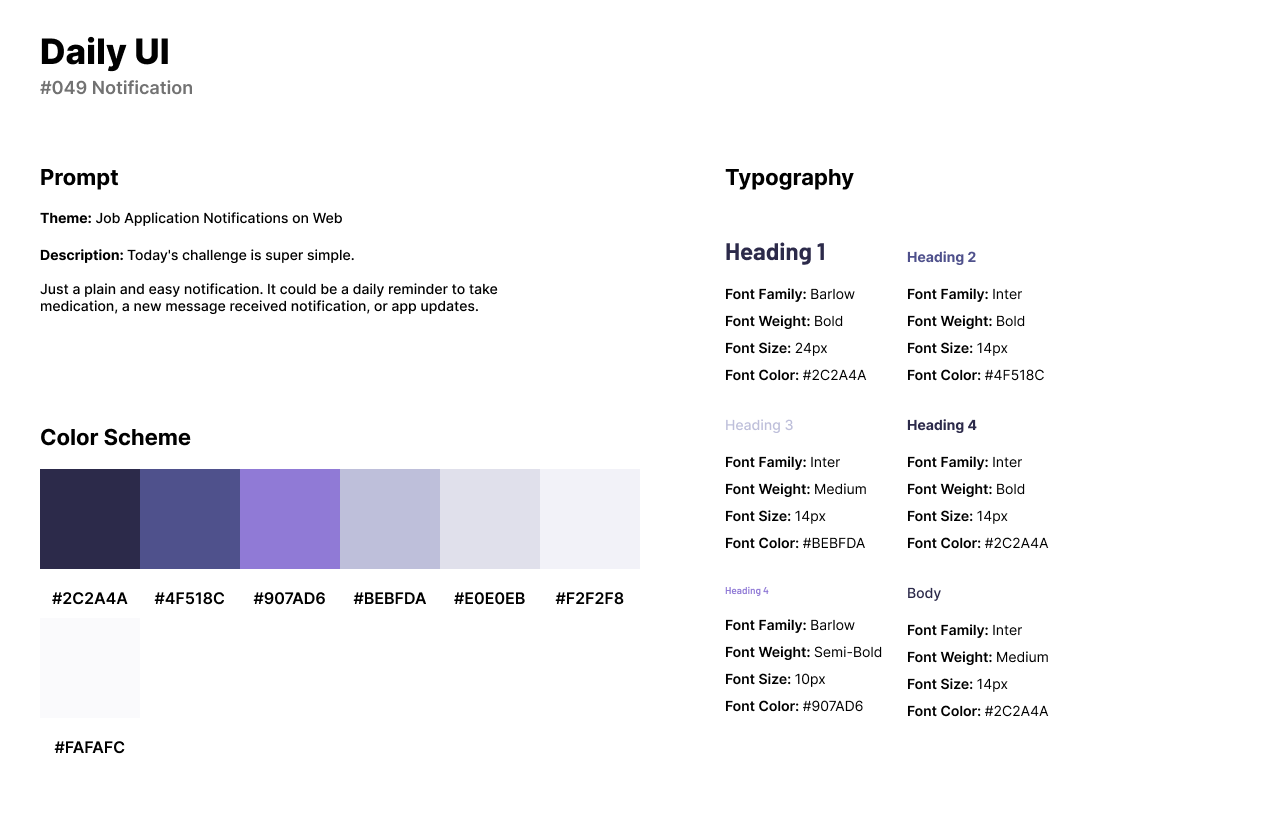Click the "Description:" label in the prompt
This screenshot has height=832, width=1280.
(x=82, y=255)
